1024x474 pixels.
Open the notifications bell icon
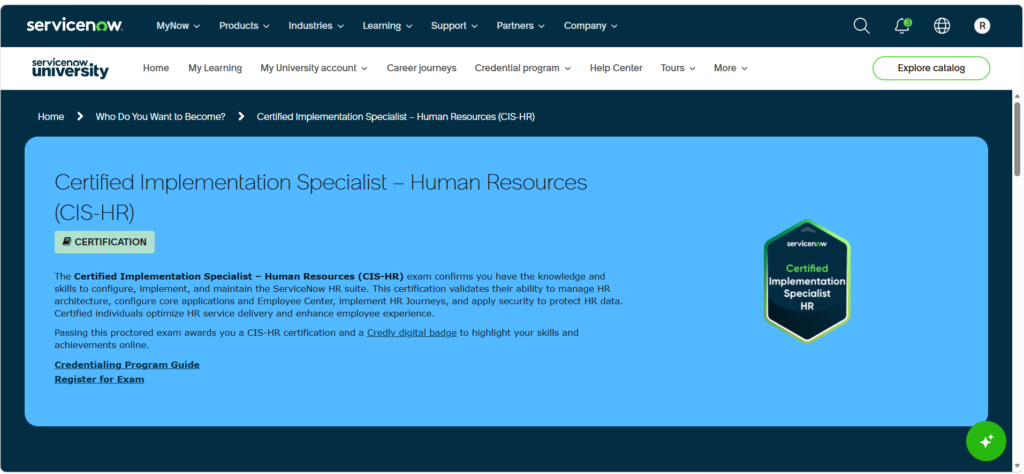903,26
